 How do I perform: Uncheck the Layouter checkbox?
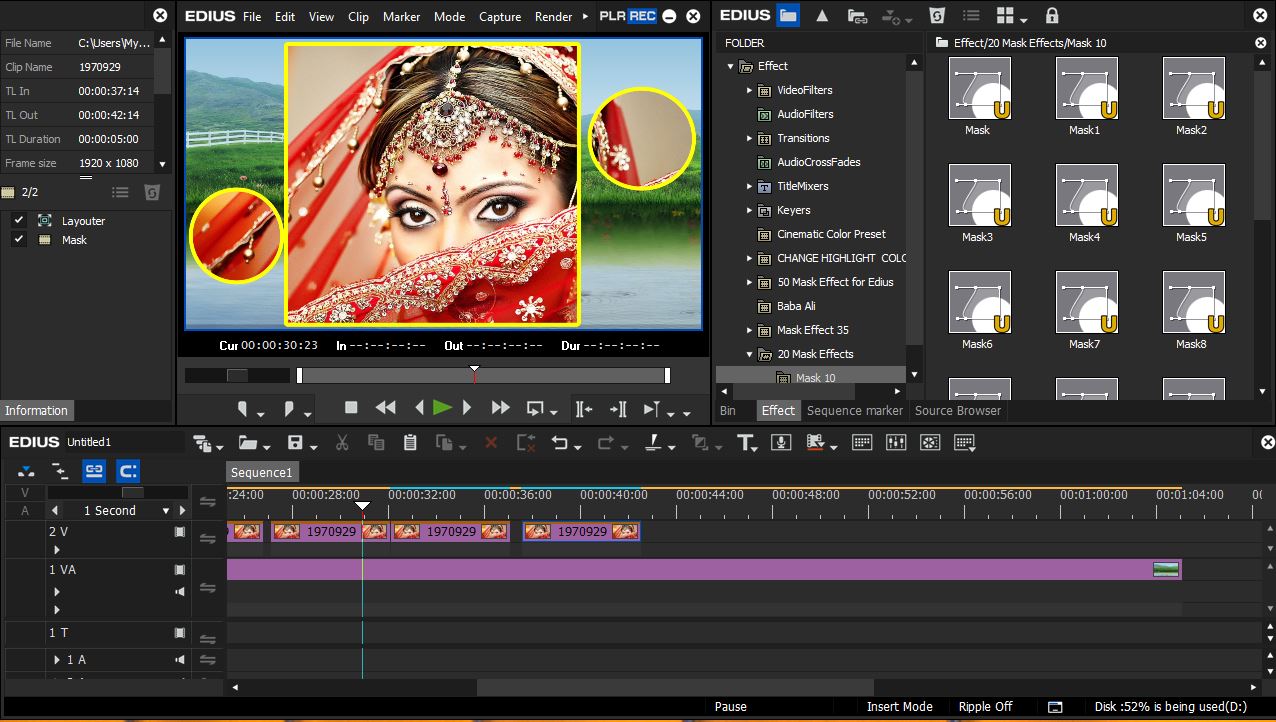click(x=18, y=220)
